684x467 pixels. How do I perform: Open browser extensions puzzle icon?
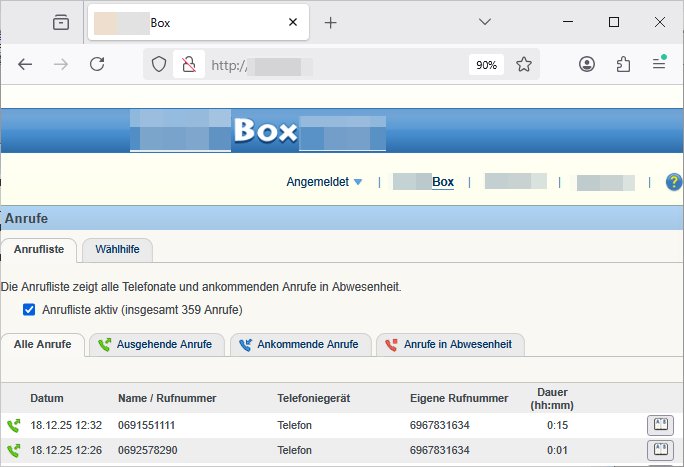623,64
